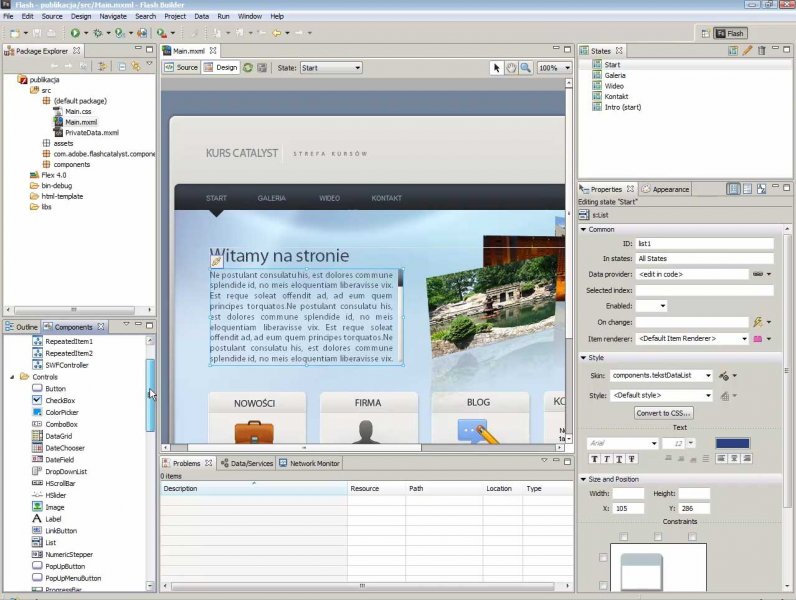The height and width of the screenshot is (600, 796).
Task: Click the Convert to CSS button
Action: tap(663, 413)
